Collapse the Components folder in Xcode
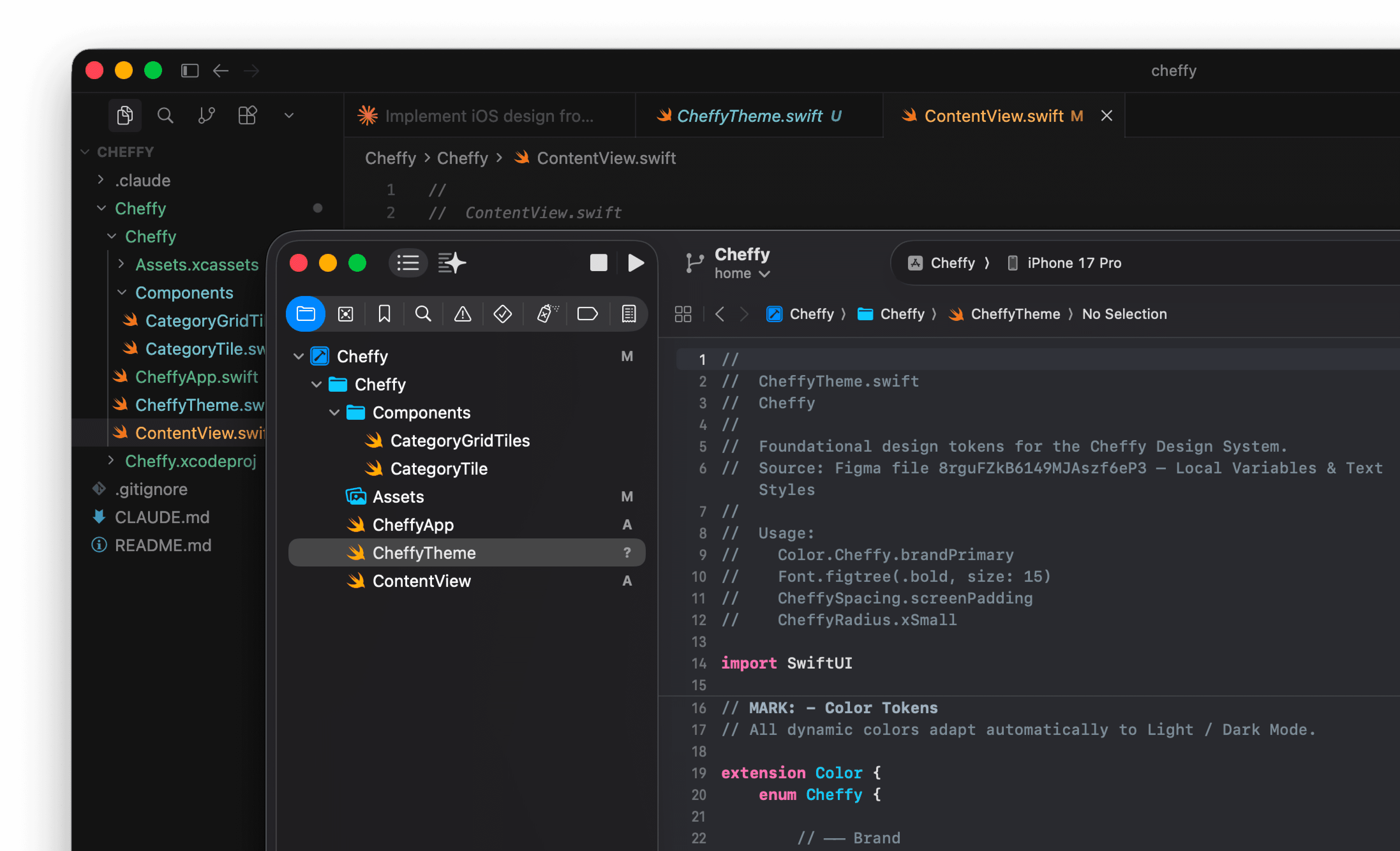1400x851 pixels. tap(335, 412)
